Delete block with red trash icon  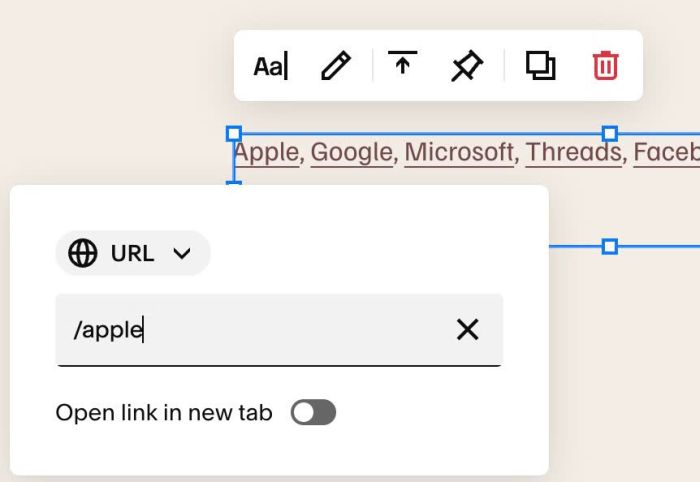coord(605,66)
